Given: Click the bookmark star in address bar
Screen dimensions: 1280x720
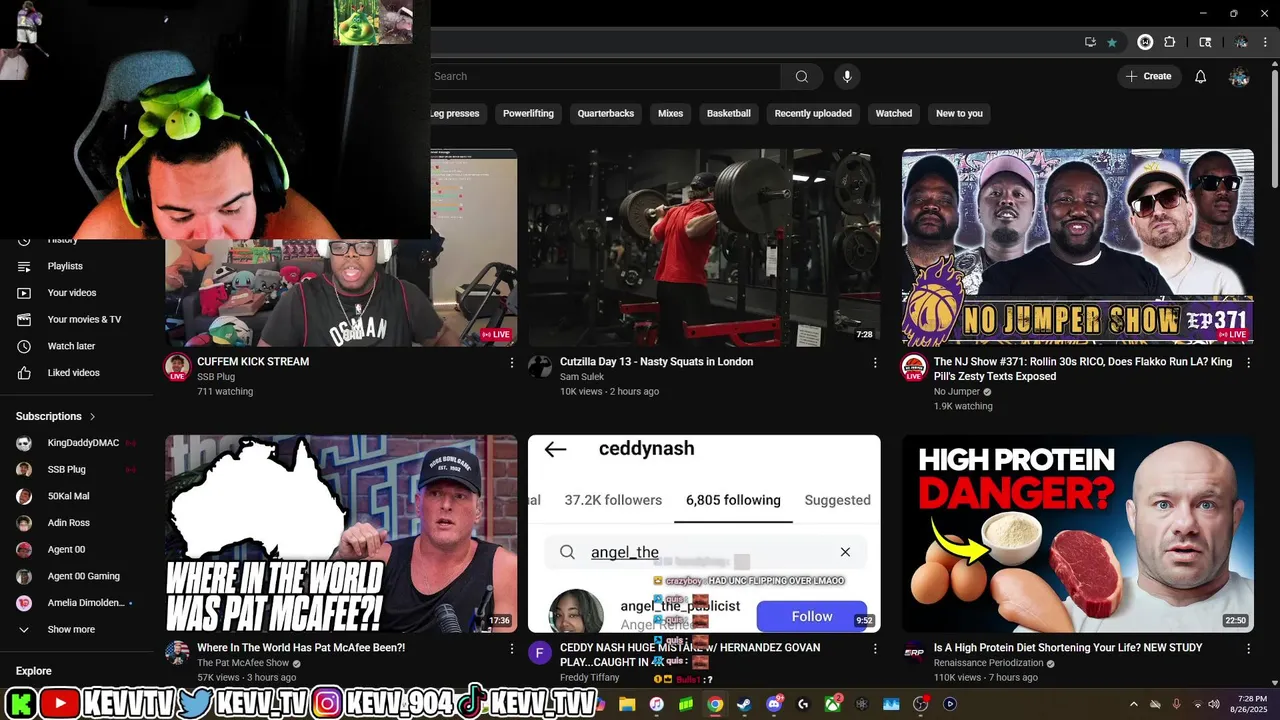Looking at the screenshot, I should click(1112, 42).
